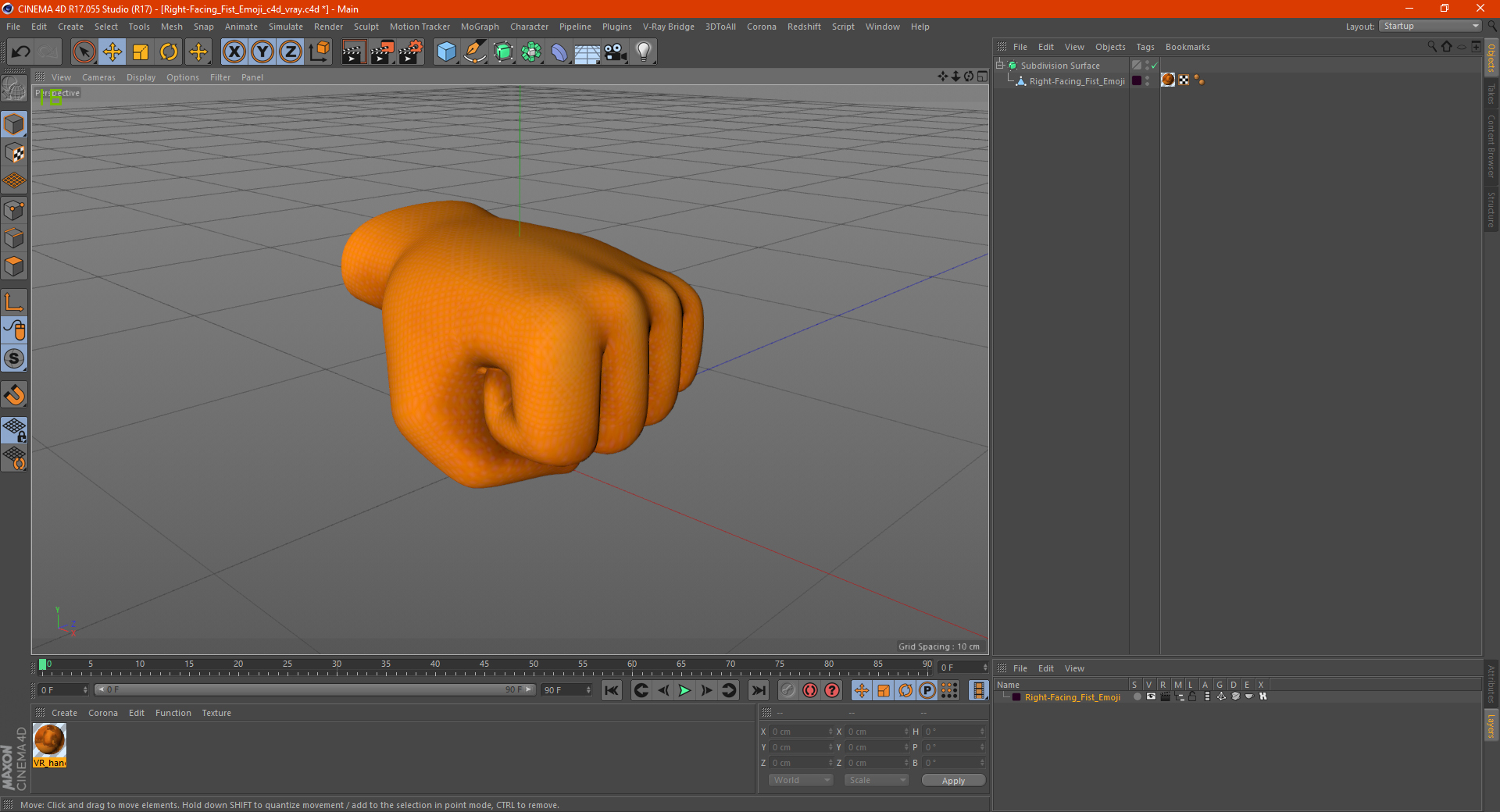1500x812 pixels.
Task: Open the Deformer objects icon
Action: click(x=559, y=52)
